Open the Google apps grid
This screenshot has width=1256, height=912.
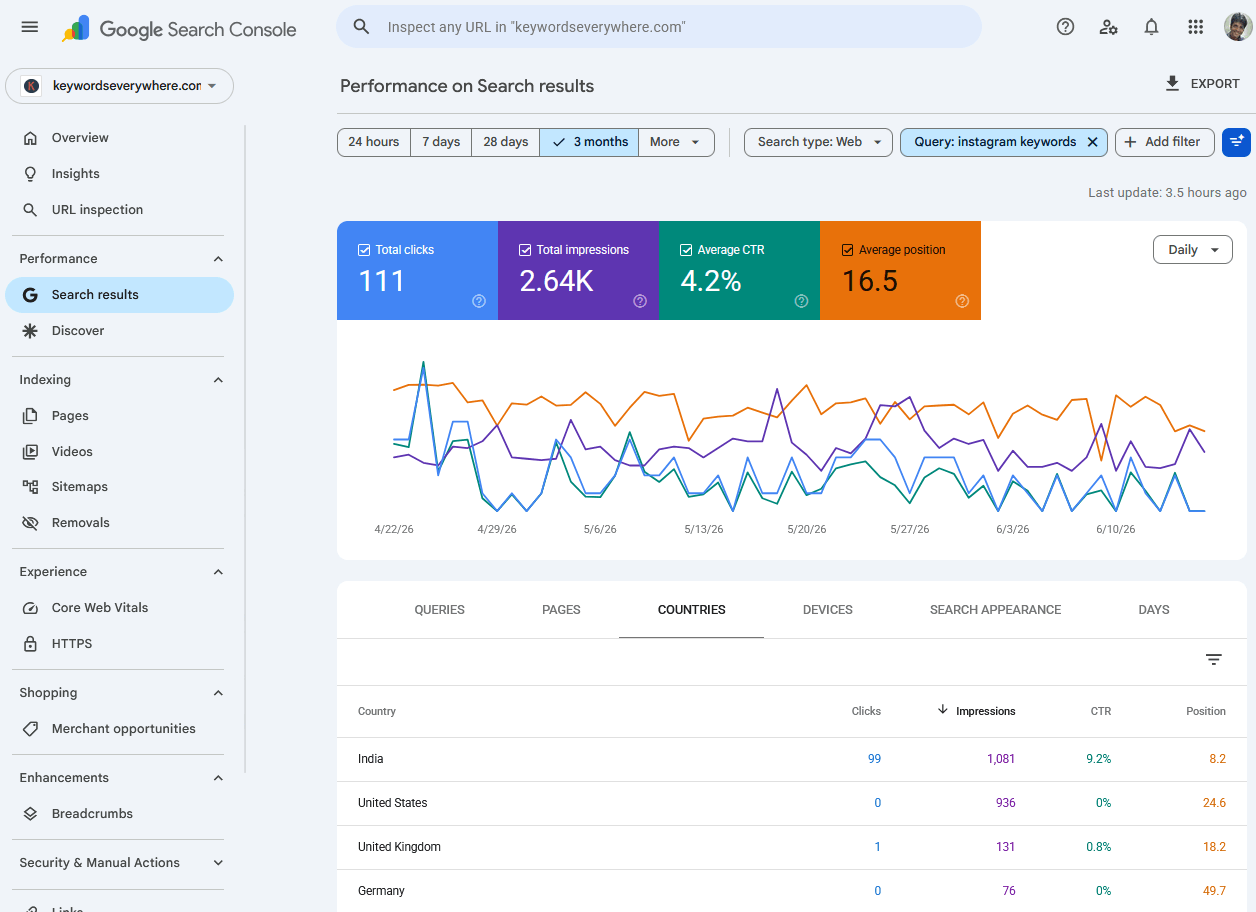pyautogui.click(x=1195, y=27)
